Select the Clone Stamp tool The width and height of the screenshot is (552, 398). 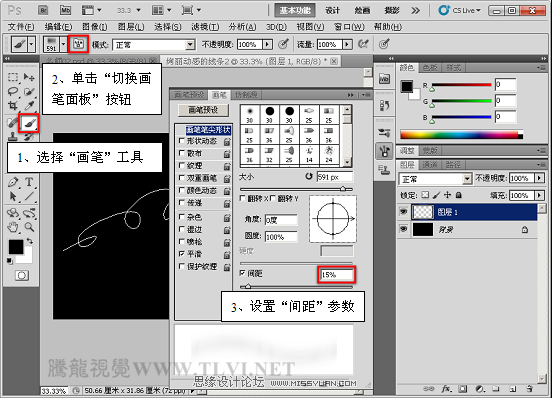point(13,137)
